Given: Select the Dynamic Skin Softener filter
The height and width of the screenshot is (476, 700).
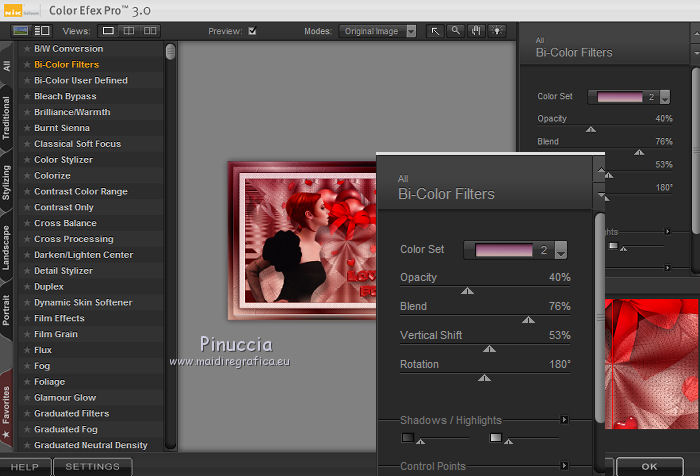Looking at the screenshot, I should [83, 302].
